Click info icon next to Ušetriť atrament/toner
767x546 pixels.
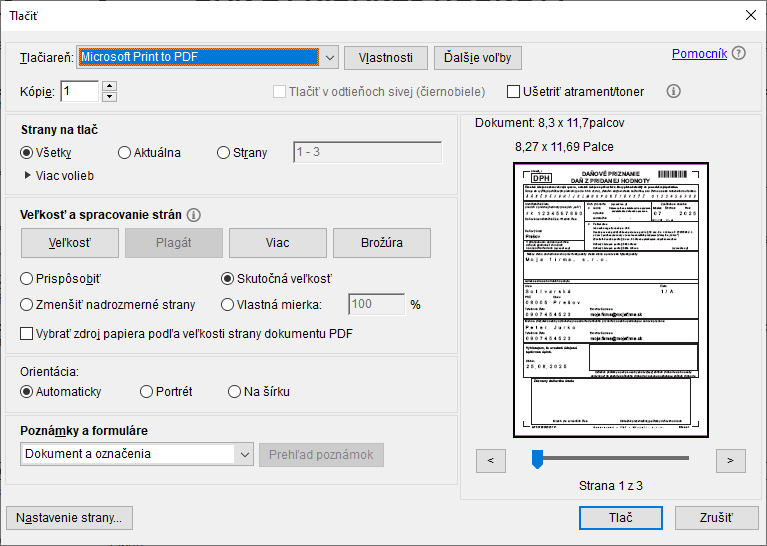tap(673, 91)
